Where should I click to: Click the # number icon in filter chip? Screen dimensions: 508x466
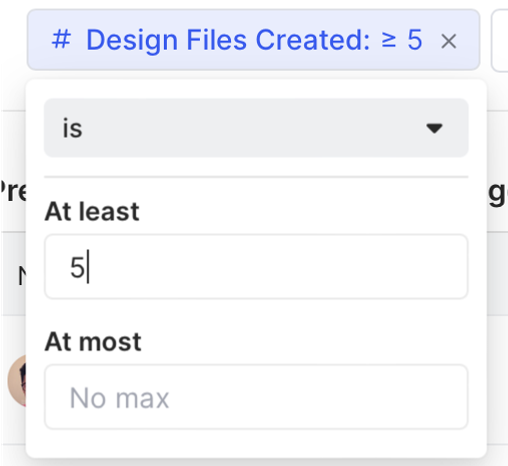pyautogui.click(x=61, y=40)
